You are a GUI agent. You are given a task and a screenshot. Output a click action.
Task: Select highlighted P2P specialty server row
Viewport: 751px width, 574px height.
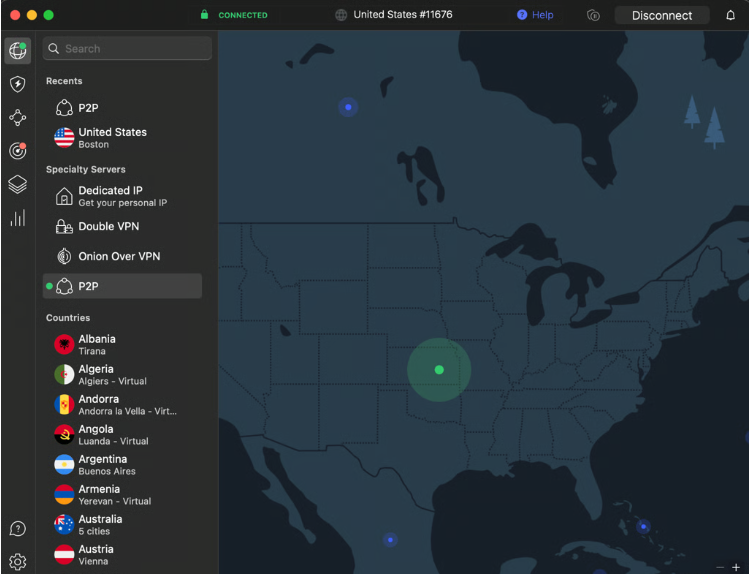point(122,286)
